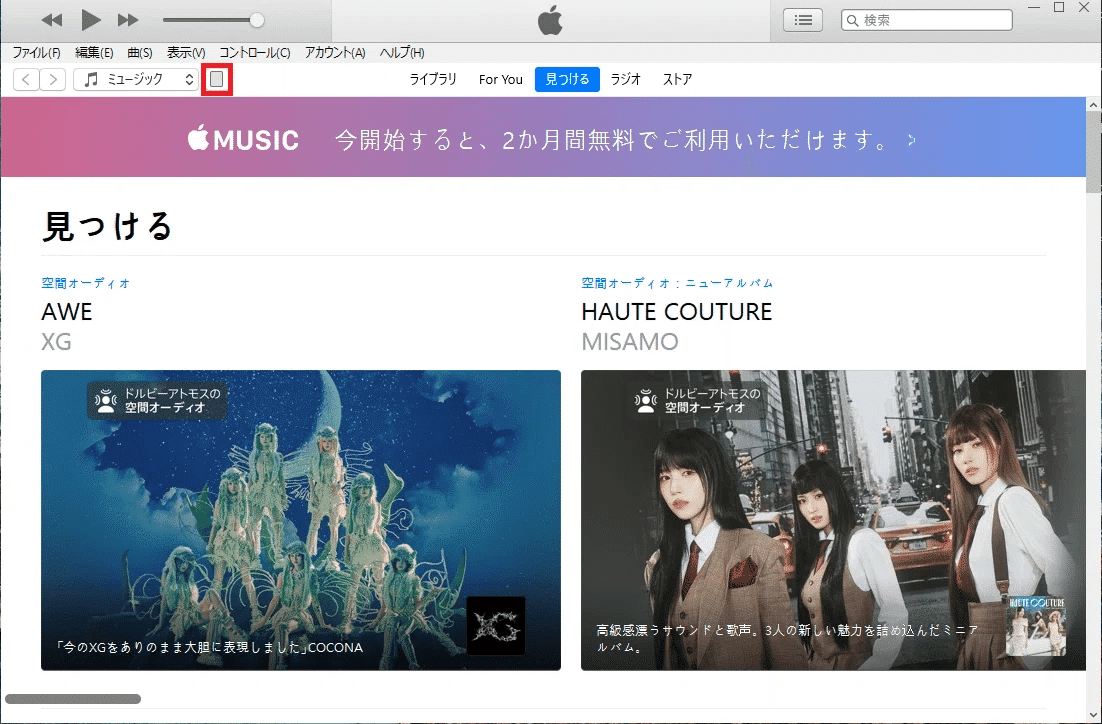Open the HAUTE COUTURE album title

click(x=677, y=312)
